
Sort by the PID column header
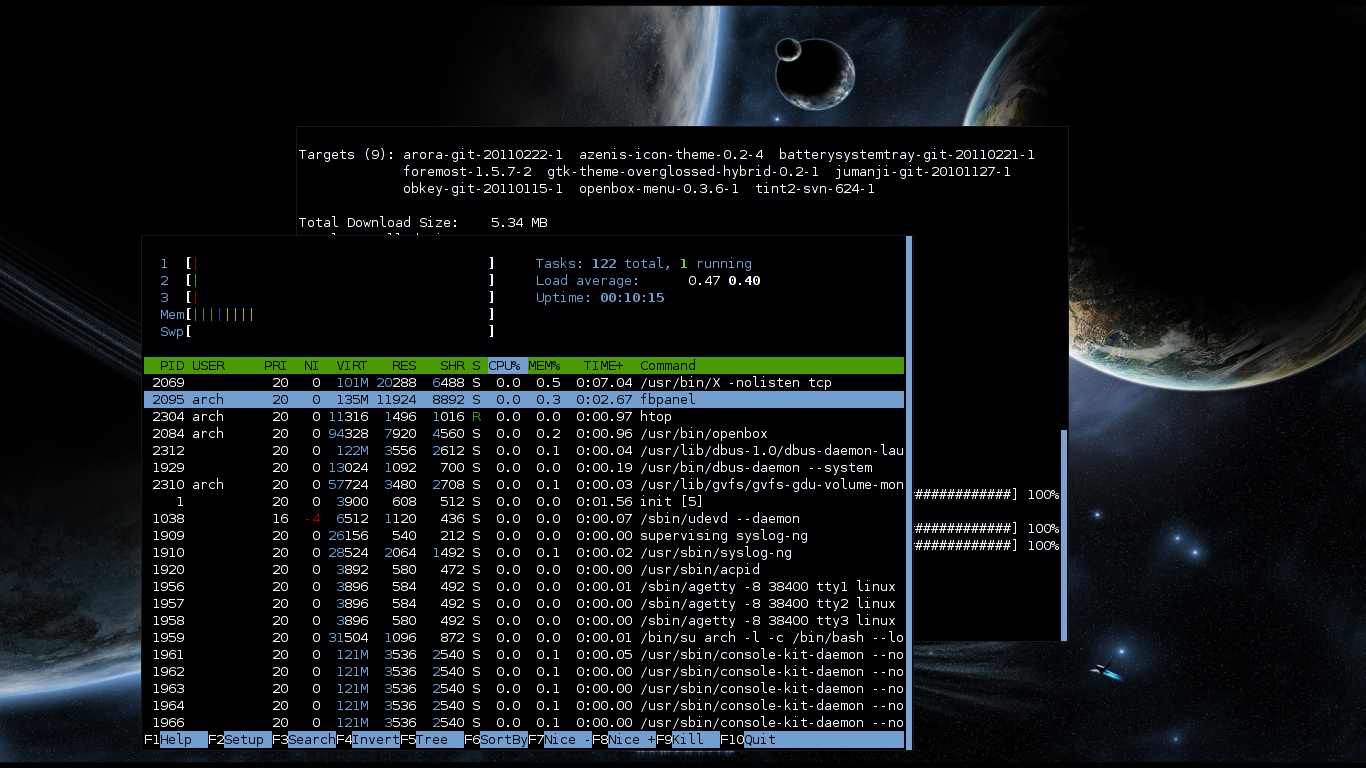[x=172, y=366]
